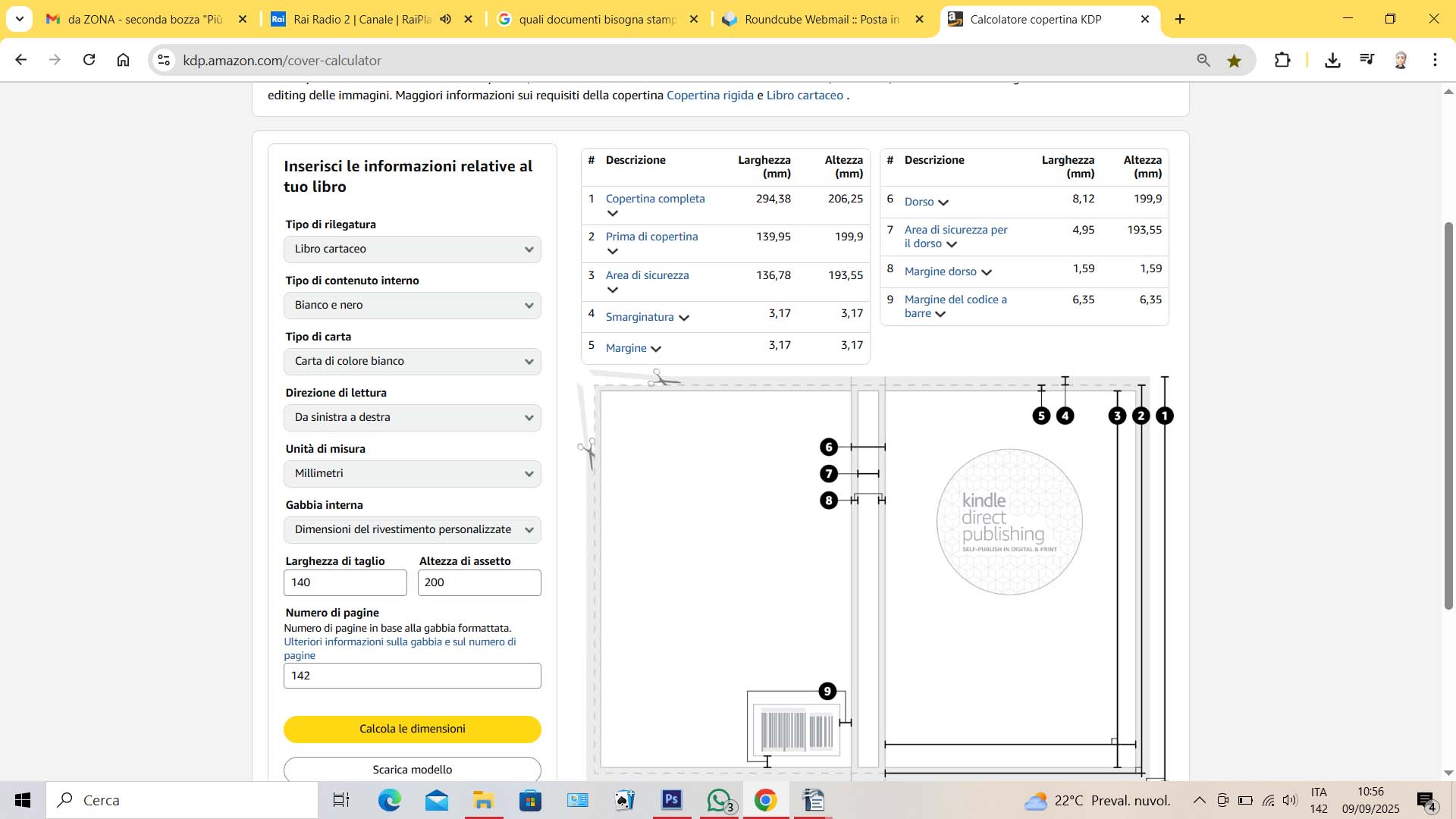1456x819 pixels.
Task: Expand the Dorso row details
Action: [943, 202]
